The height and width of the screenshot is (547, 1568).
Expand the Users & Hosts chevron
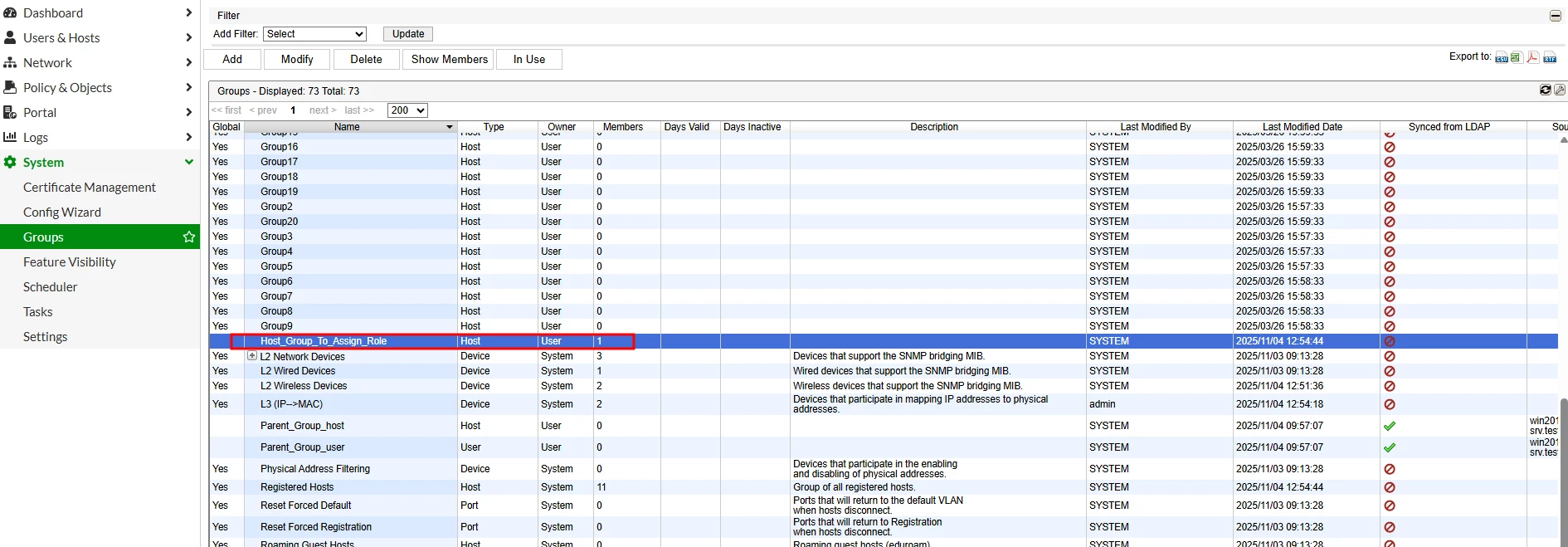pos(189,37)
